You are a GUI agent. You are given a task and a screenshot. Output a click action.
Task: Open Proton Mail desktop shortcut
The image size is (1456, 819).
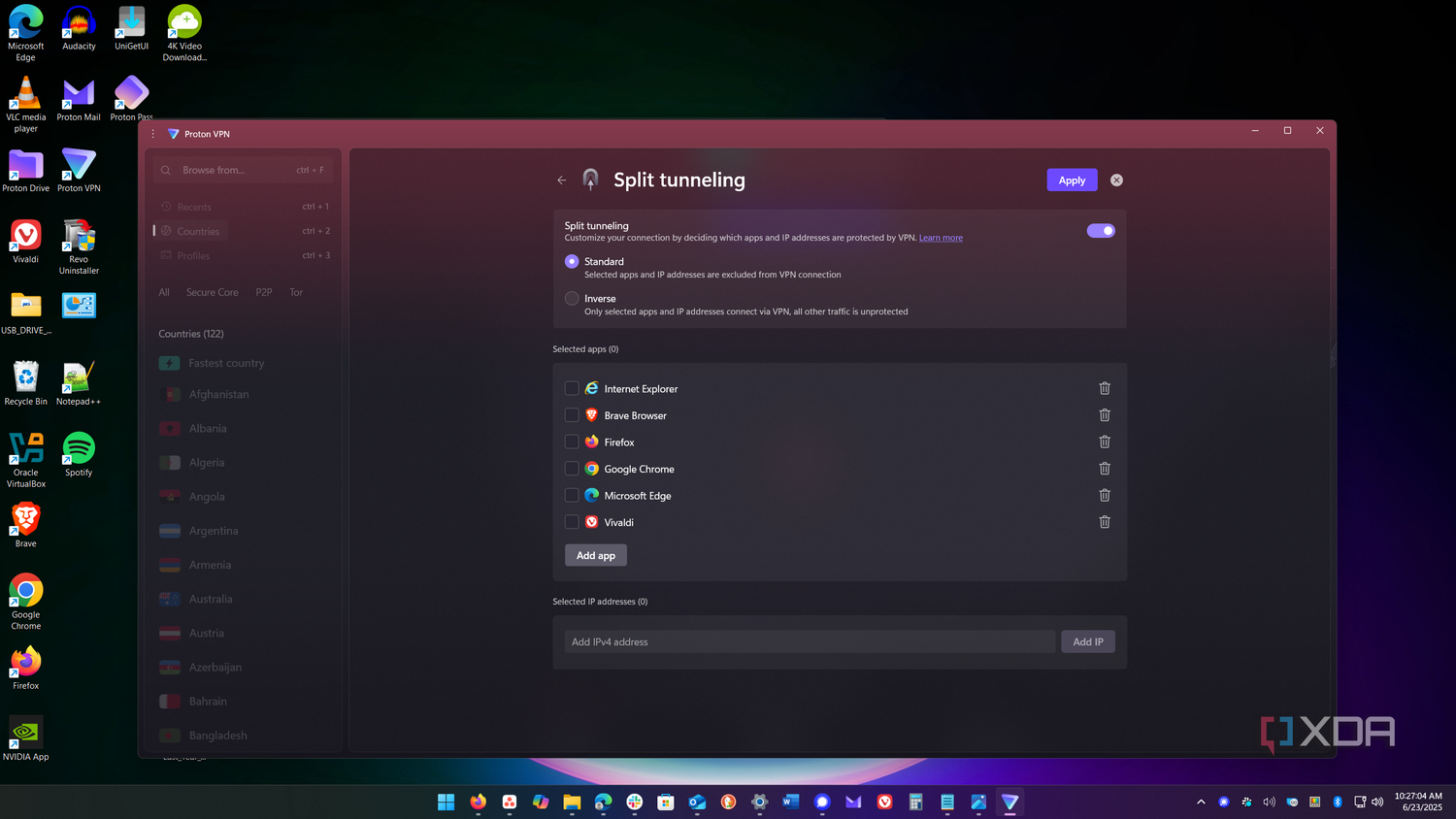click(x=79, y=99)
